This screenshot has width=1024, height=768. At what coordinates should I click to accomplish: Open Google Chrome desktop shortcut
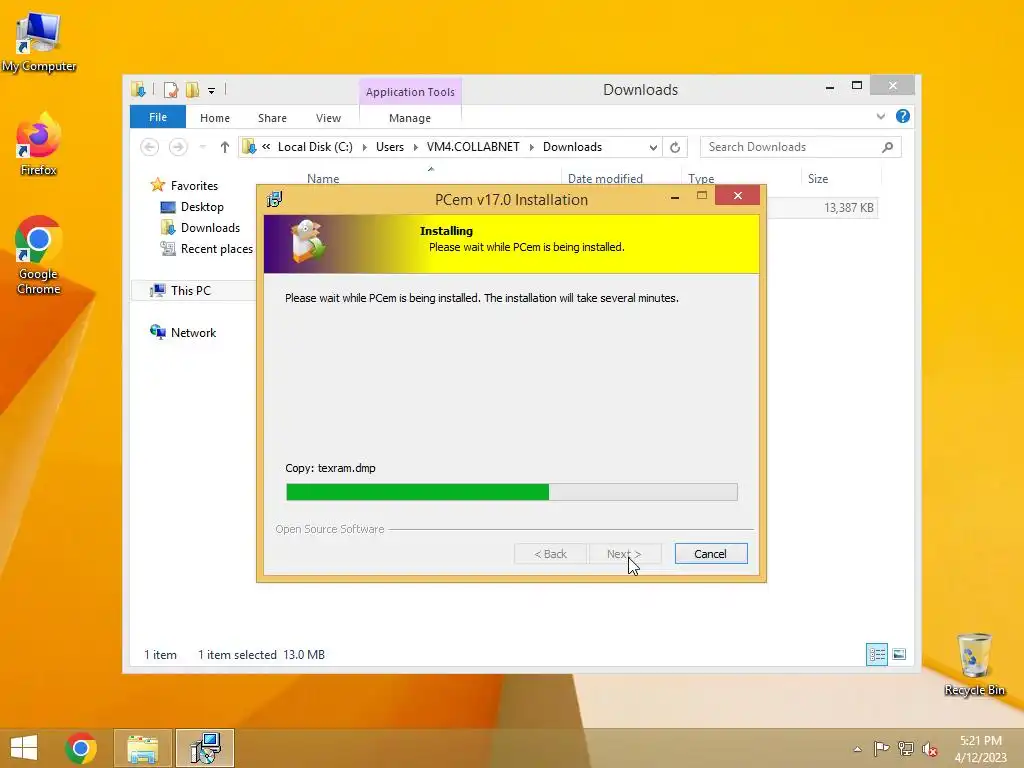(39, 255)
